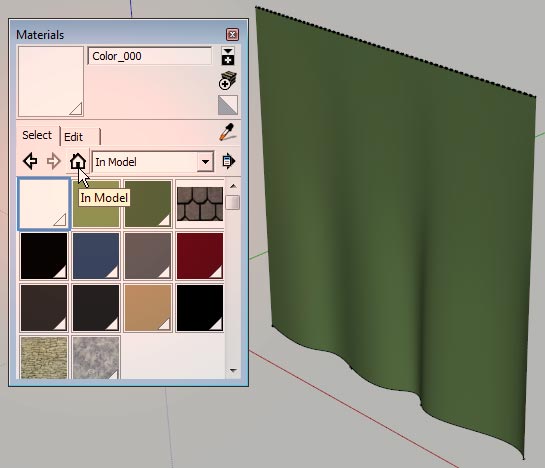The image size is (545, 468).
Task: Go back with the left arrow
Action: click(30, 161)
